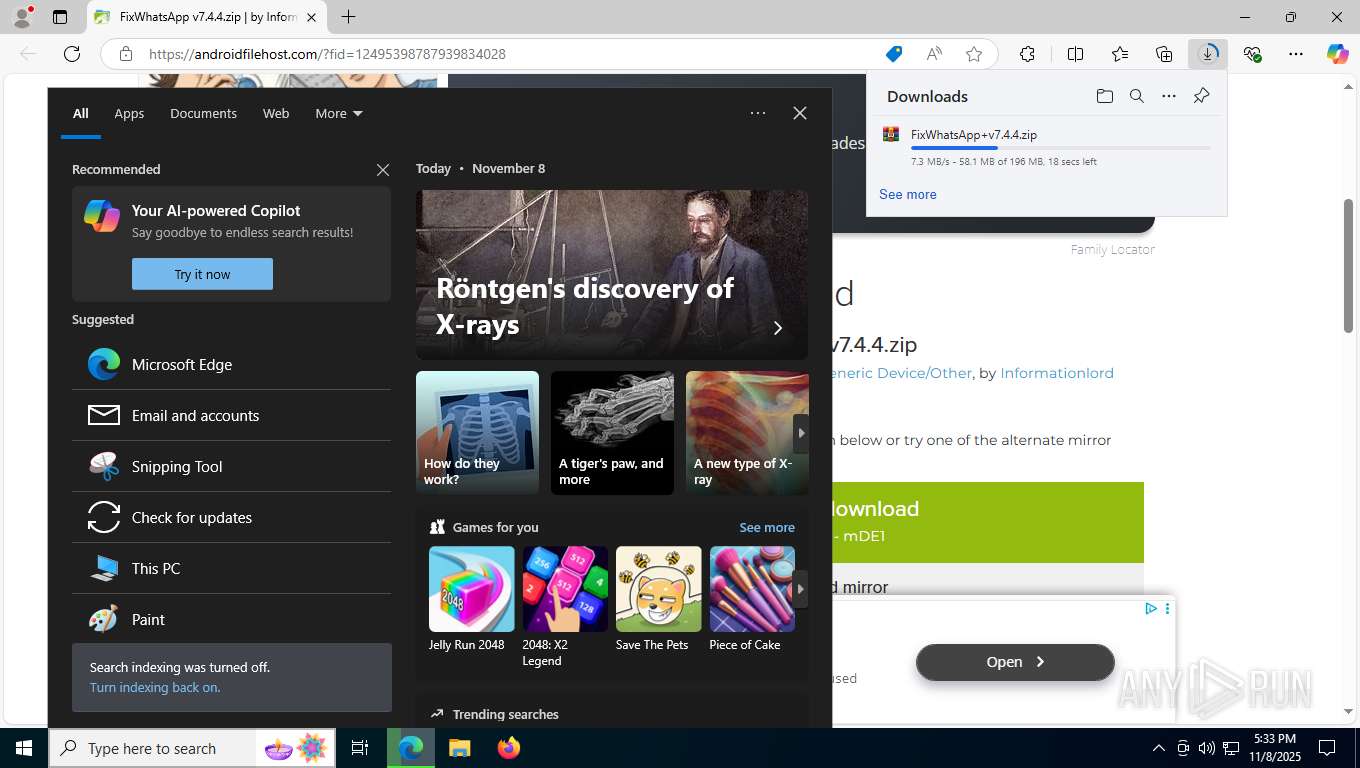Open the shopping price tag icon
1360x768 pixels.
click(x=894, y=54)
